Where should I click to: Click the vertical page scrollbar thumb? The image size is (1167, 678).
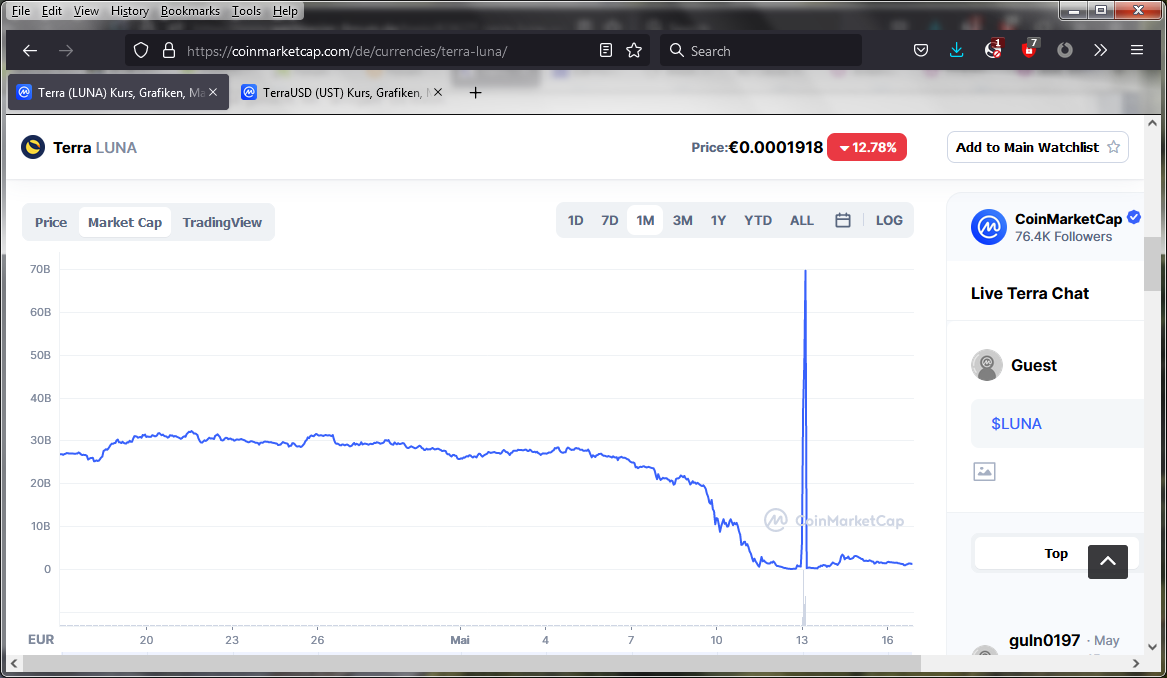[x=1152, y=264]
